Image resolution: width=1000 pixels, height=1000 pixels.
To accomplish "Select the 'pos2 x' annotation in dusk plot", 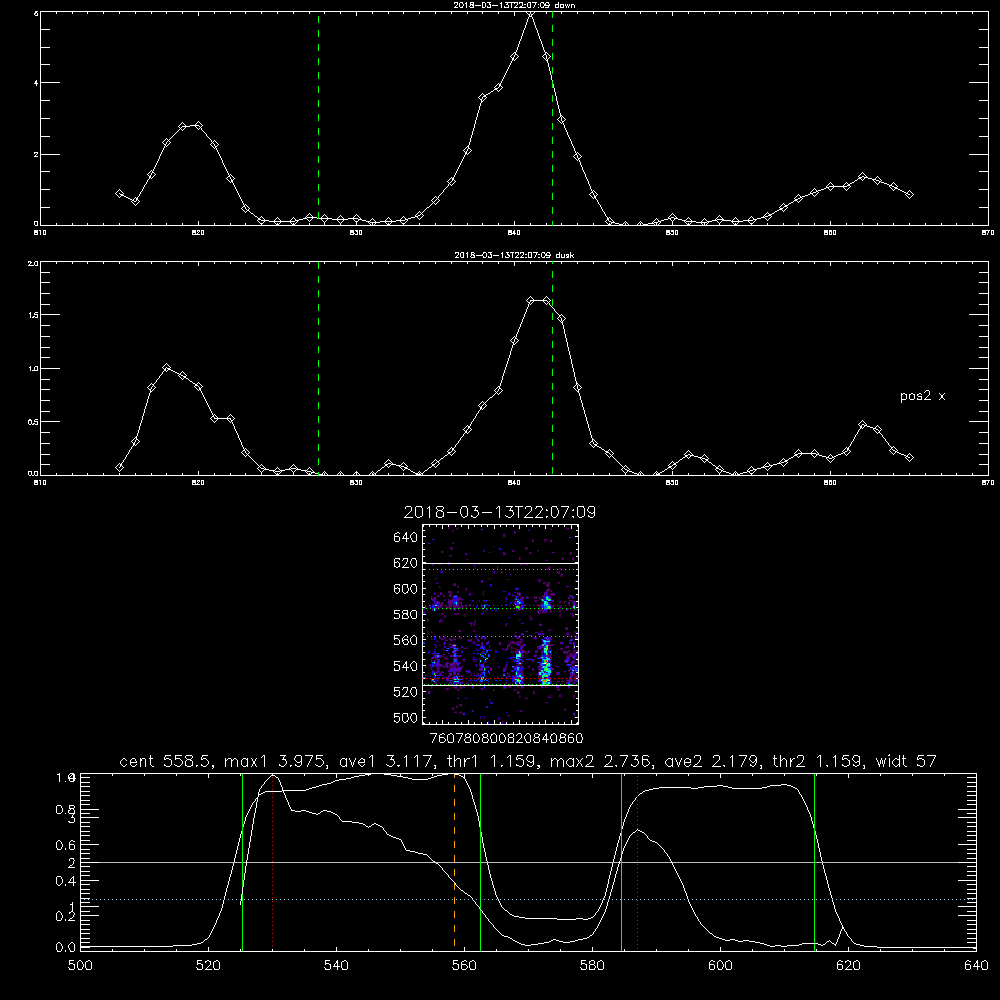I will coord(922,396).
